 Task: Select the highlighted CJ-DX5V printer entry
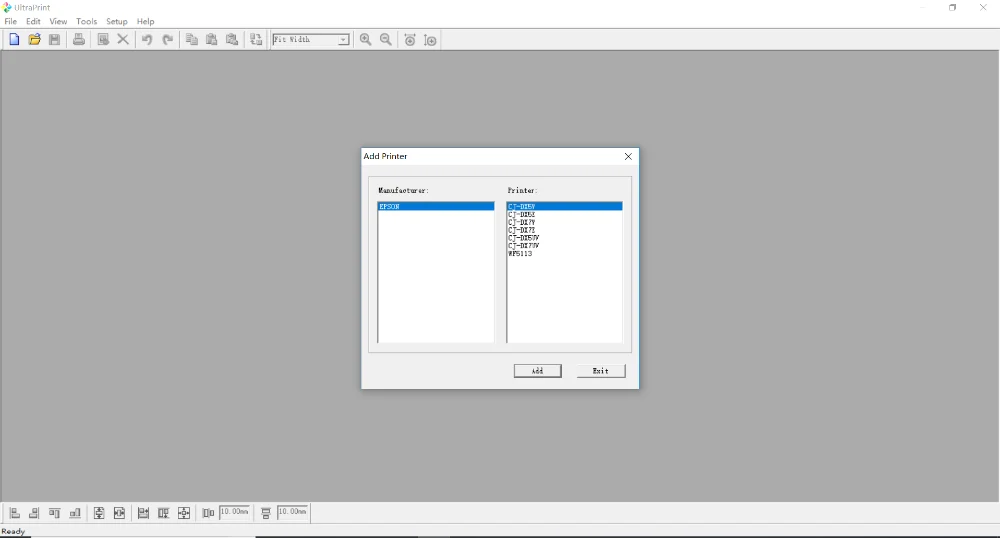(x=564, y=207)
